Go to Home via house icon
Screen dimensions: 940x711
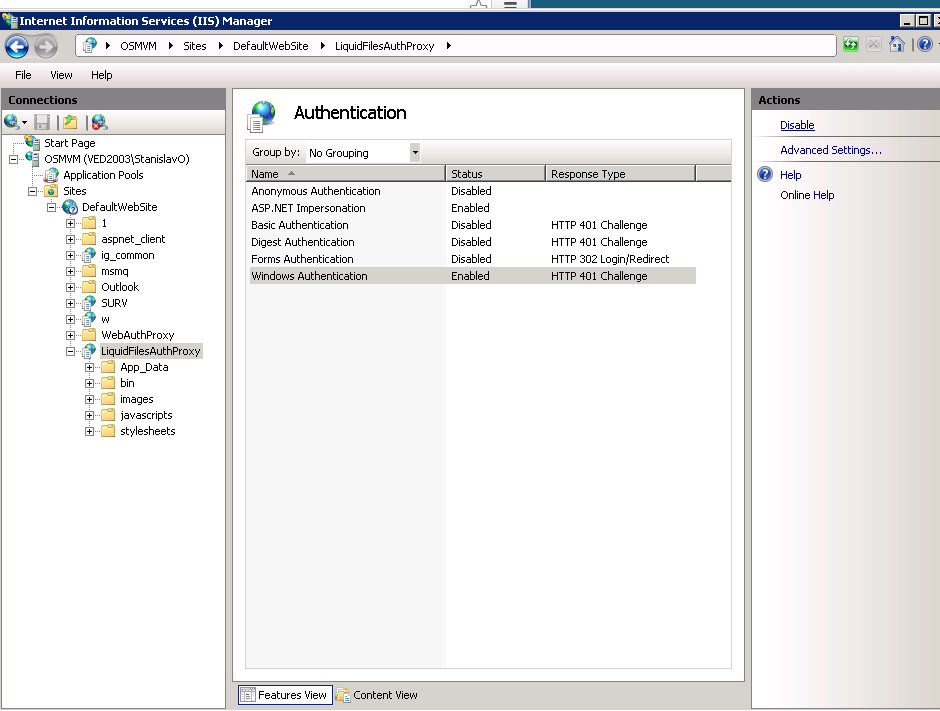[897, 45]
